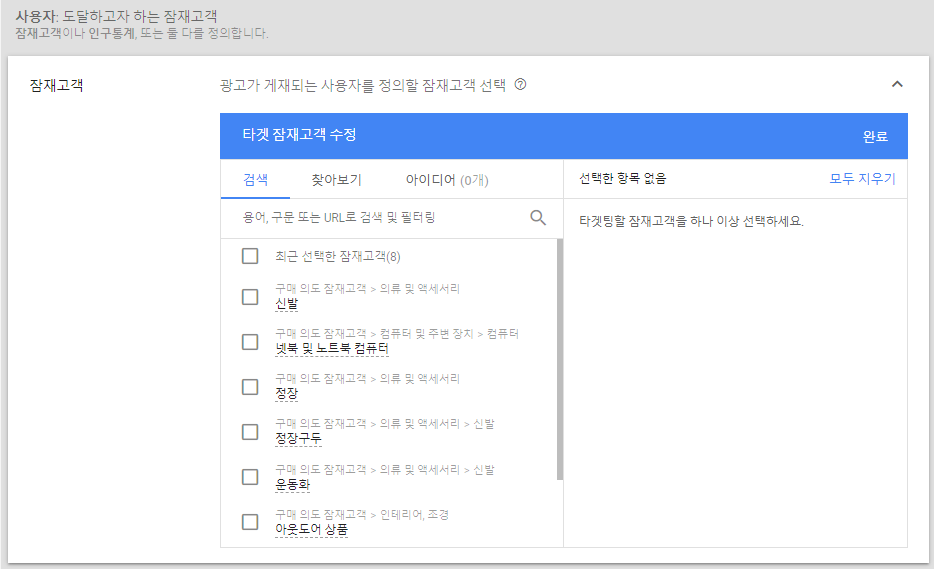This screenshot has height=569, width=934.
Task: Click the 운동화 audience label
Action: 292,485
